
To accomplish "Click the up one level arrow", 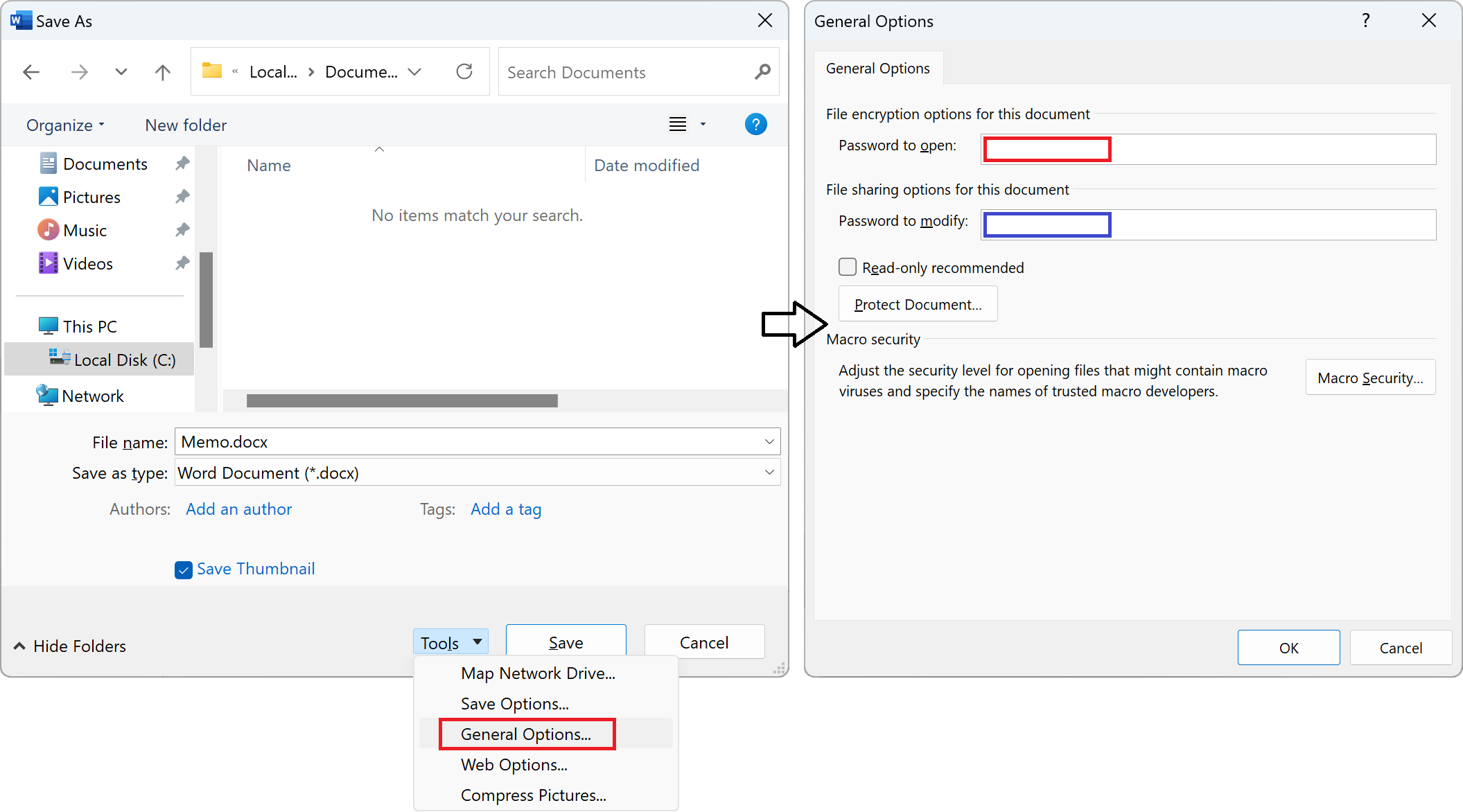I will point(162,71).
